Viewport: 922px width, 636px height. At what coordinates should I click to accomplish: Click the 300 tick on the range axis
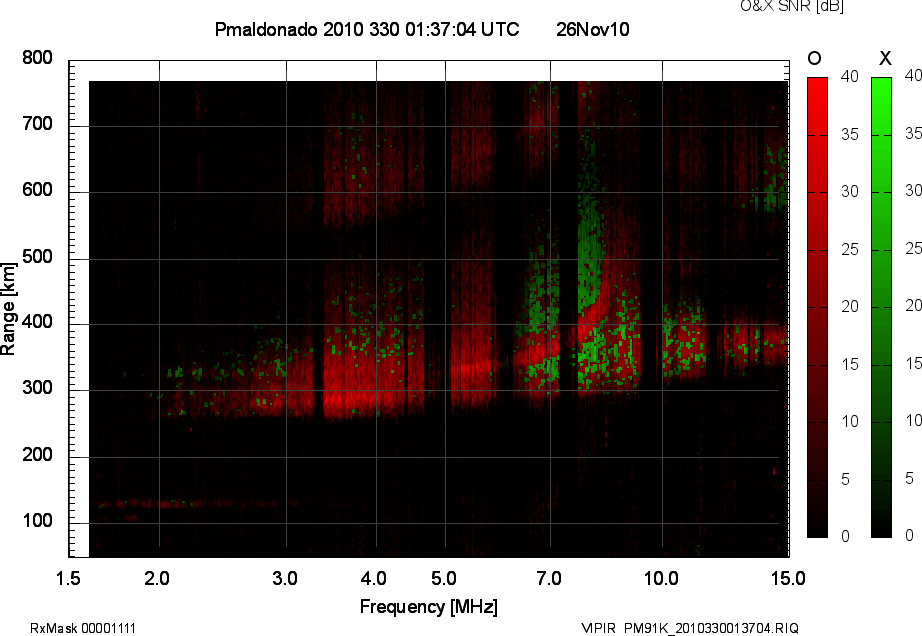click(38, 388)
